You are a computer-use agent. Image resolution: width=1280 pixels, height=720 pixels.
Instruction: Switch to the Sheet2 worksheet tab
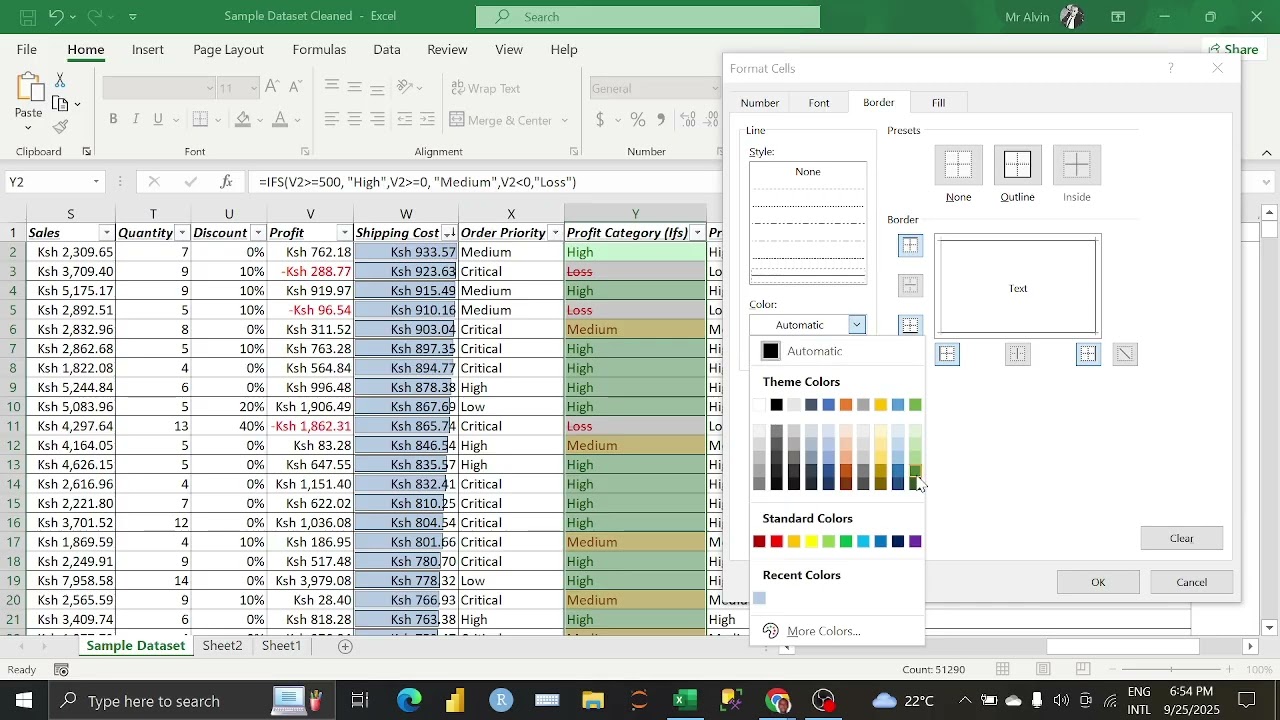click(222, 646)
